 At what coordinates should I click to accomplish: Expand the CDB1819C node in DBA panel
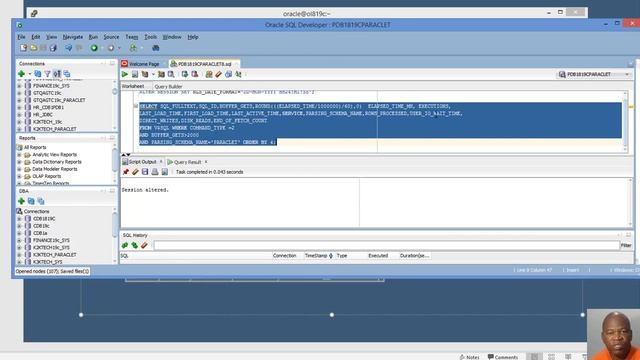tap(19, 219)
